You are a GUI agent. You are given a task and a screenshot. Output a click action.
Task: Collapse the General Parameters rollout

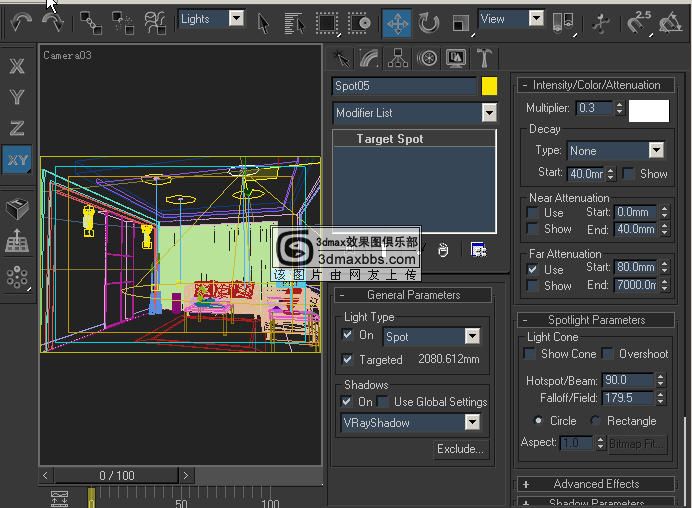(x=413, y=295)
